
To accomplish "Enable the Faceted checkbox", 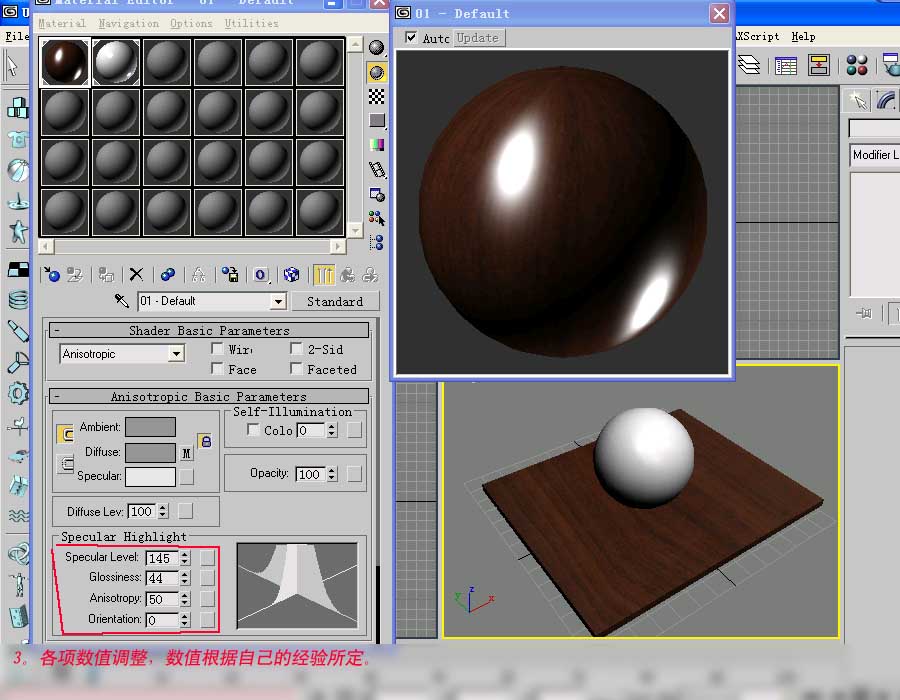I will click(x=297, y=369).
